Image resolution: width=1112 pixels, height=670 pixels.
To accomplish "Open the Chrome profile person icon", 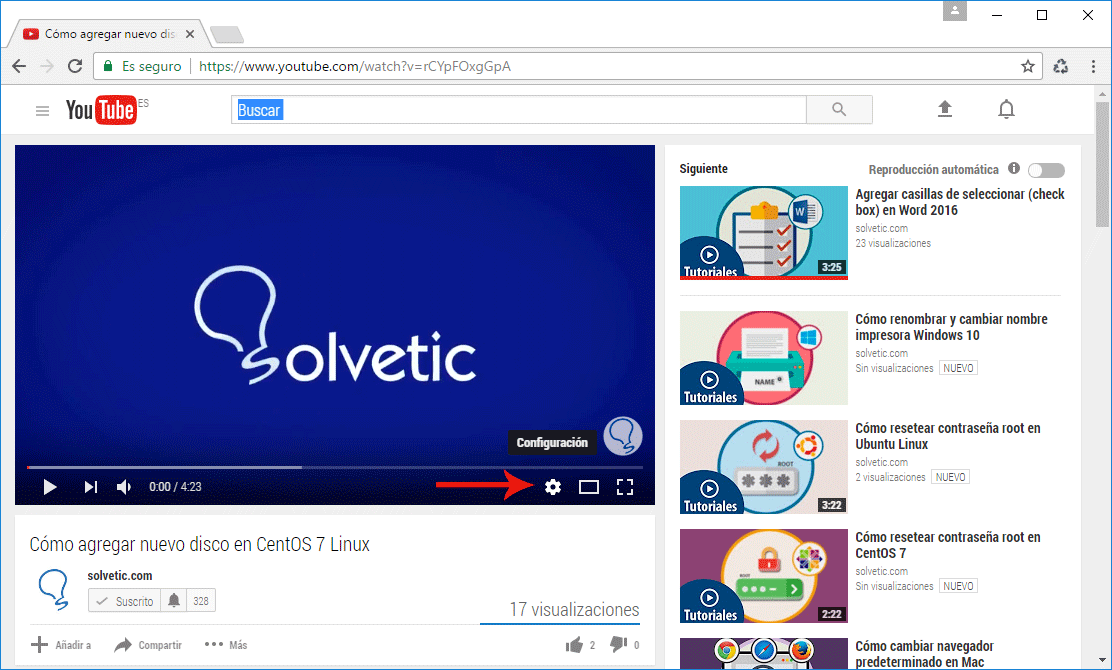I will (955, 11).
